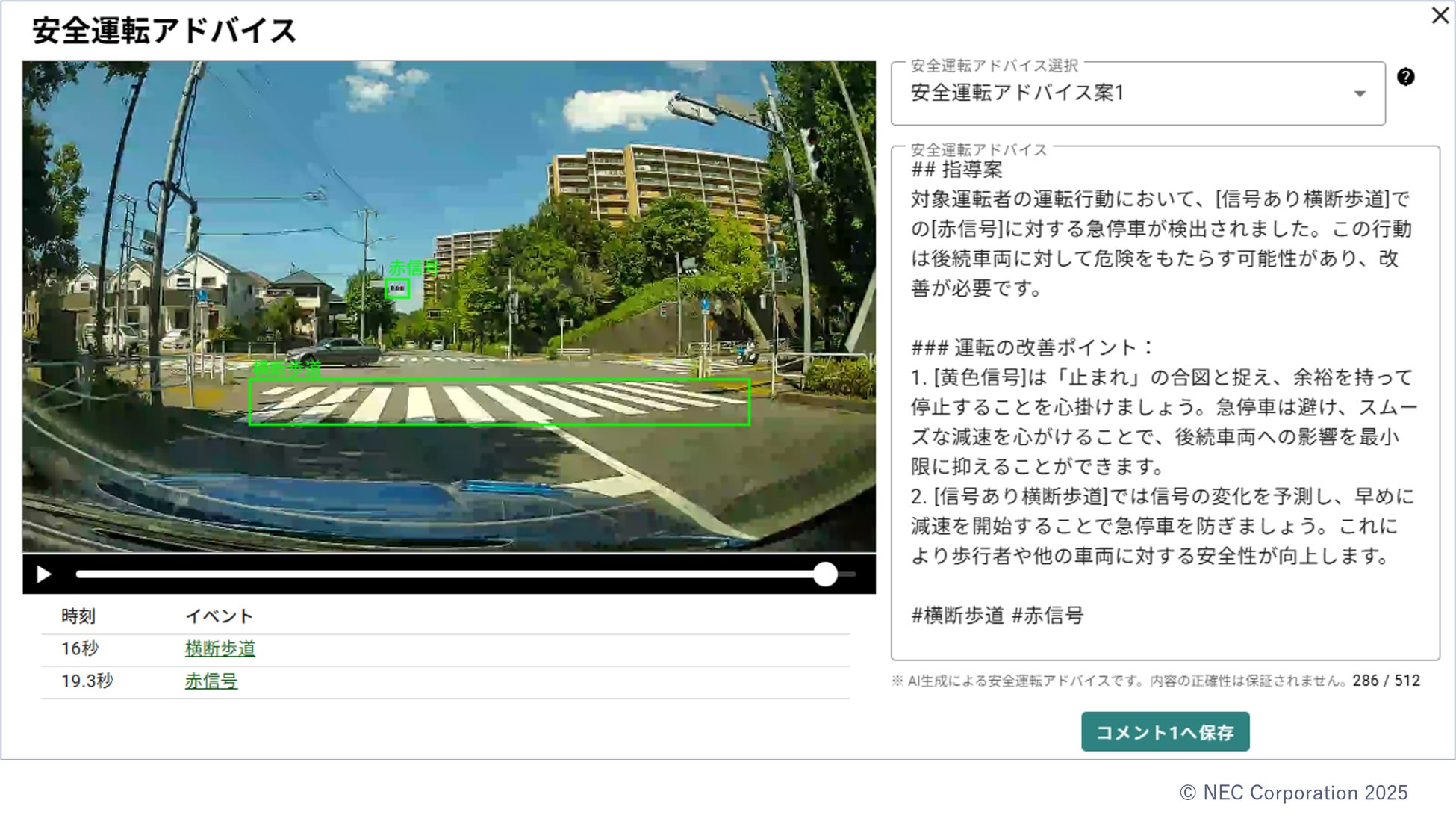This screenshot has width=1456, height=818.
Task: Open the 赤信号 event link in the table
Action: point(211,681)
